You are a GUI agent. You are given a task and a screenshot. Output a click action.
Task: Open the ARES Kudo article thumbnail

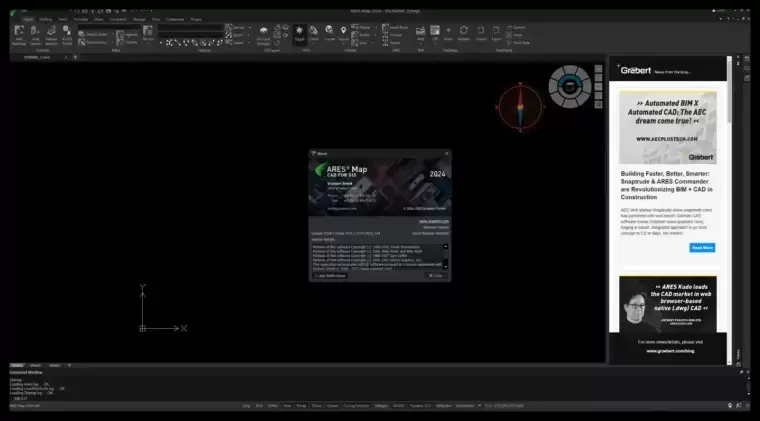point(667,304)
